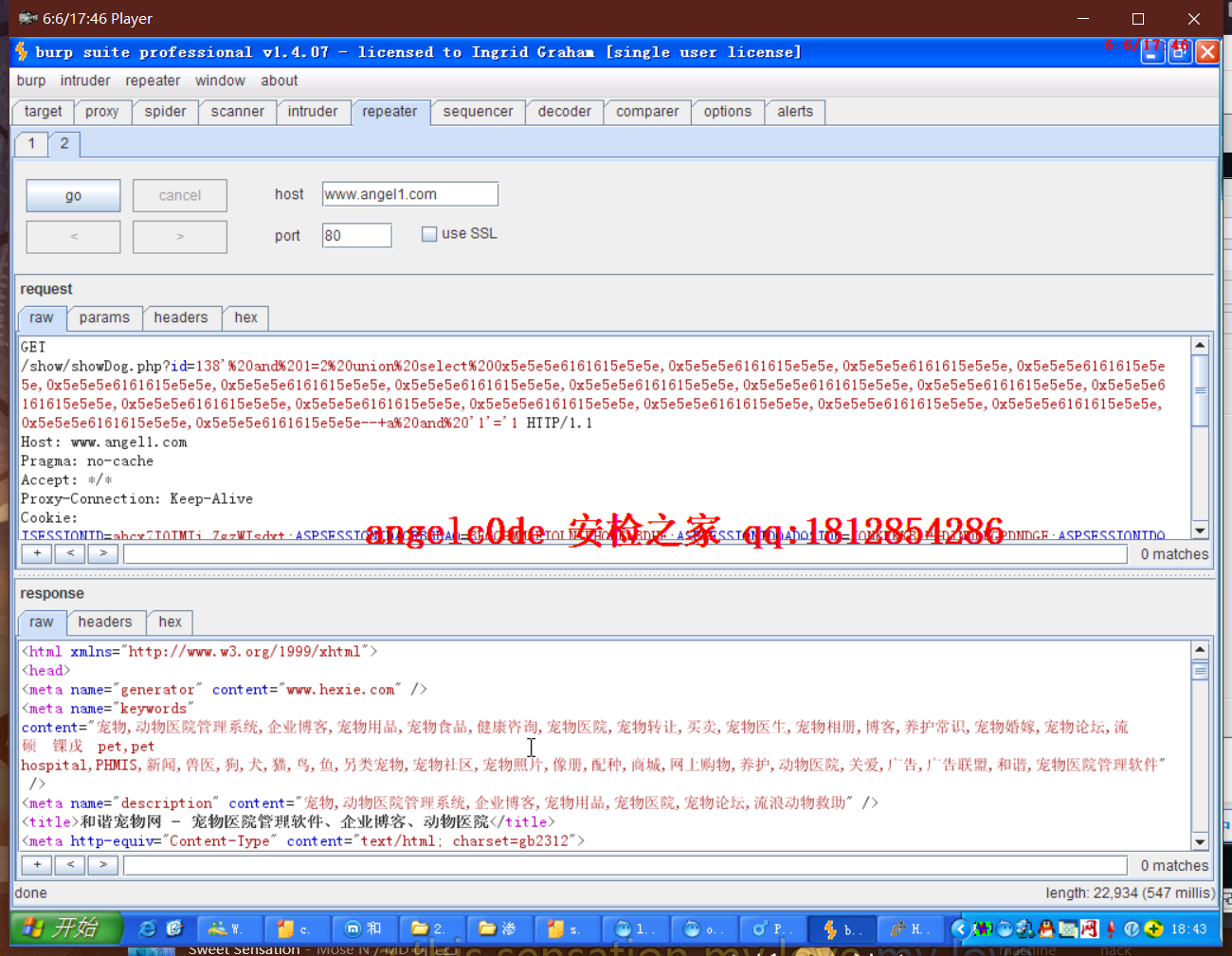Click the framed picture tray icon next to QQ
The image size is (1232, 956).
pyautogui.click(x=1068, y=929)
